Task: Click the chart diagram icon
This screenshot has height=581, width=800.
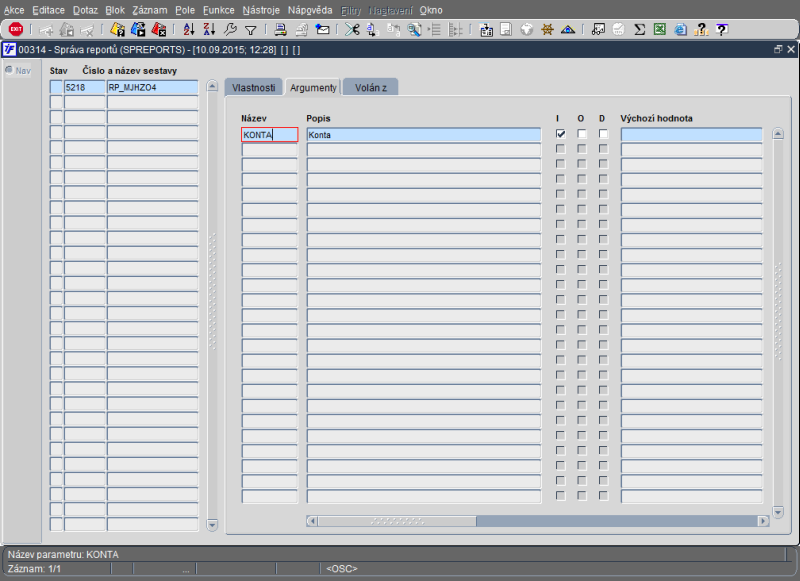Action: (x=598, y=30)
